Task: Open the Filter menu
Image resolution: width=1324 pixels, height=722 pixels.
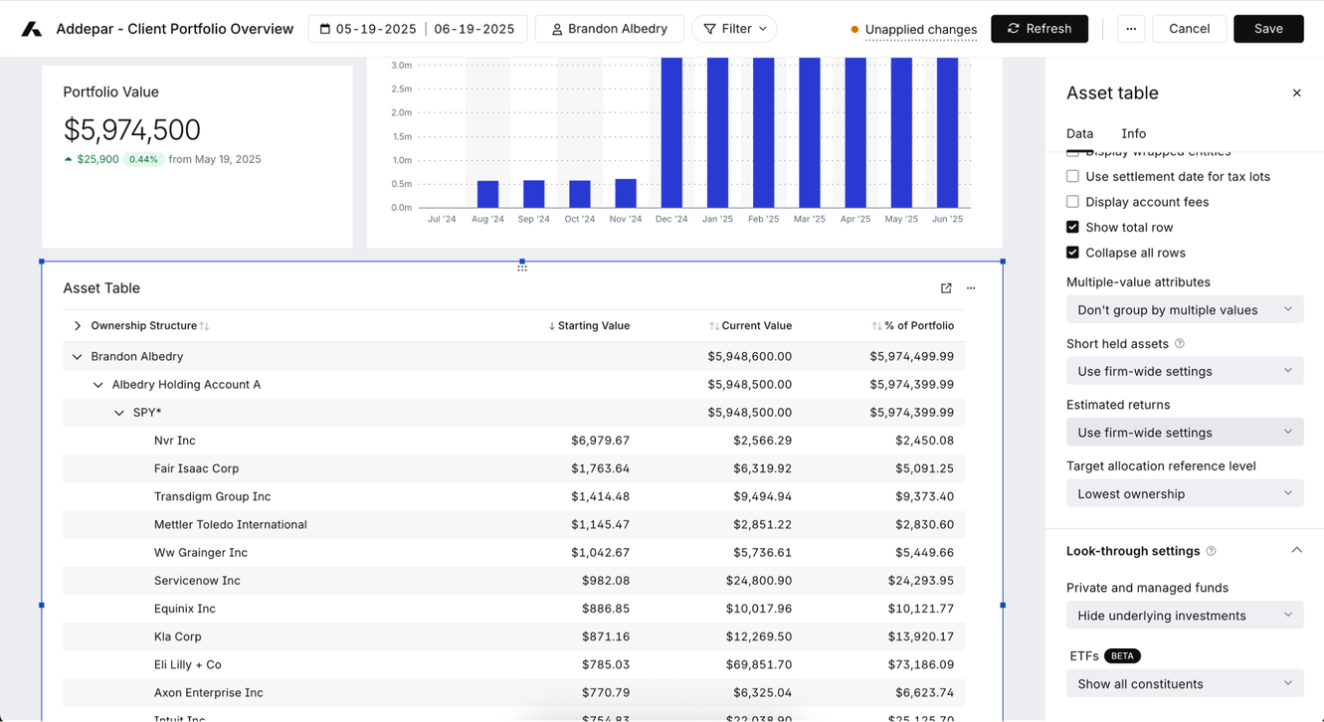Action: click(735, 29)
